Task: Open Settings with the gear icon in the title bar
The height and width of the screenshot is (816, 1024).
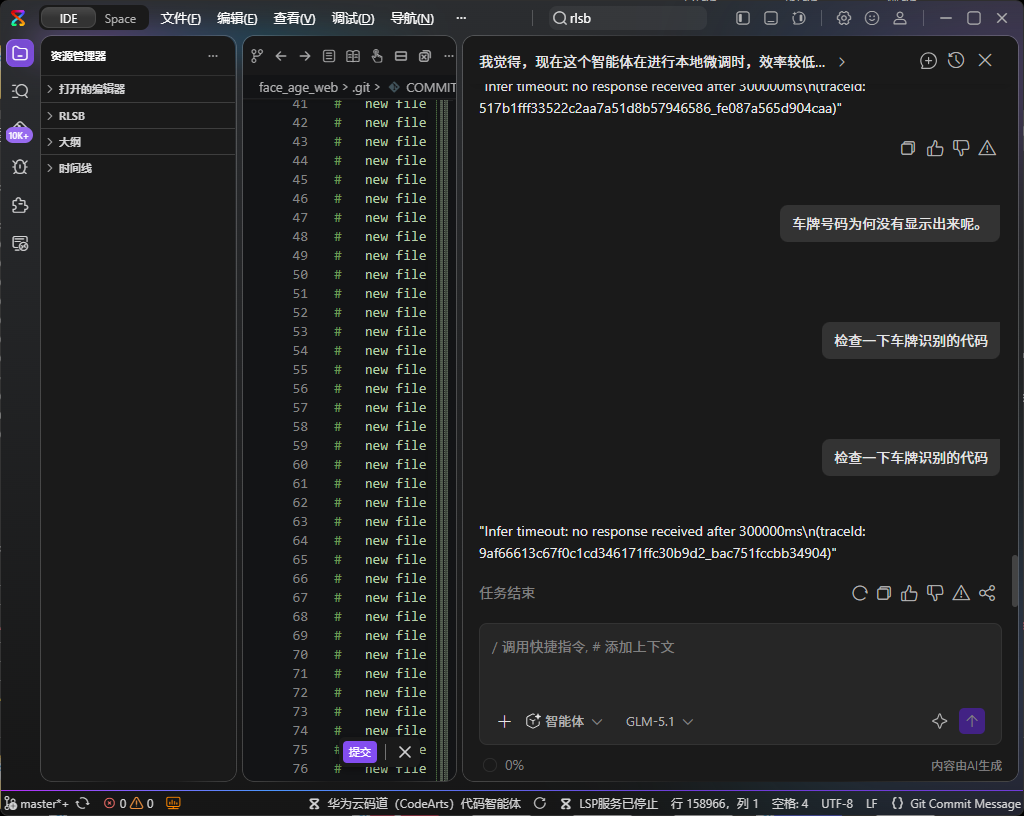Action: pos(844,18)
